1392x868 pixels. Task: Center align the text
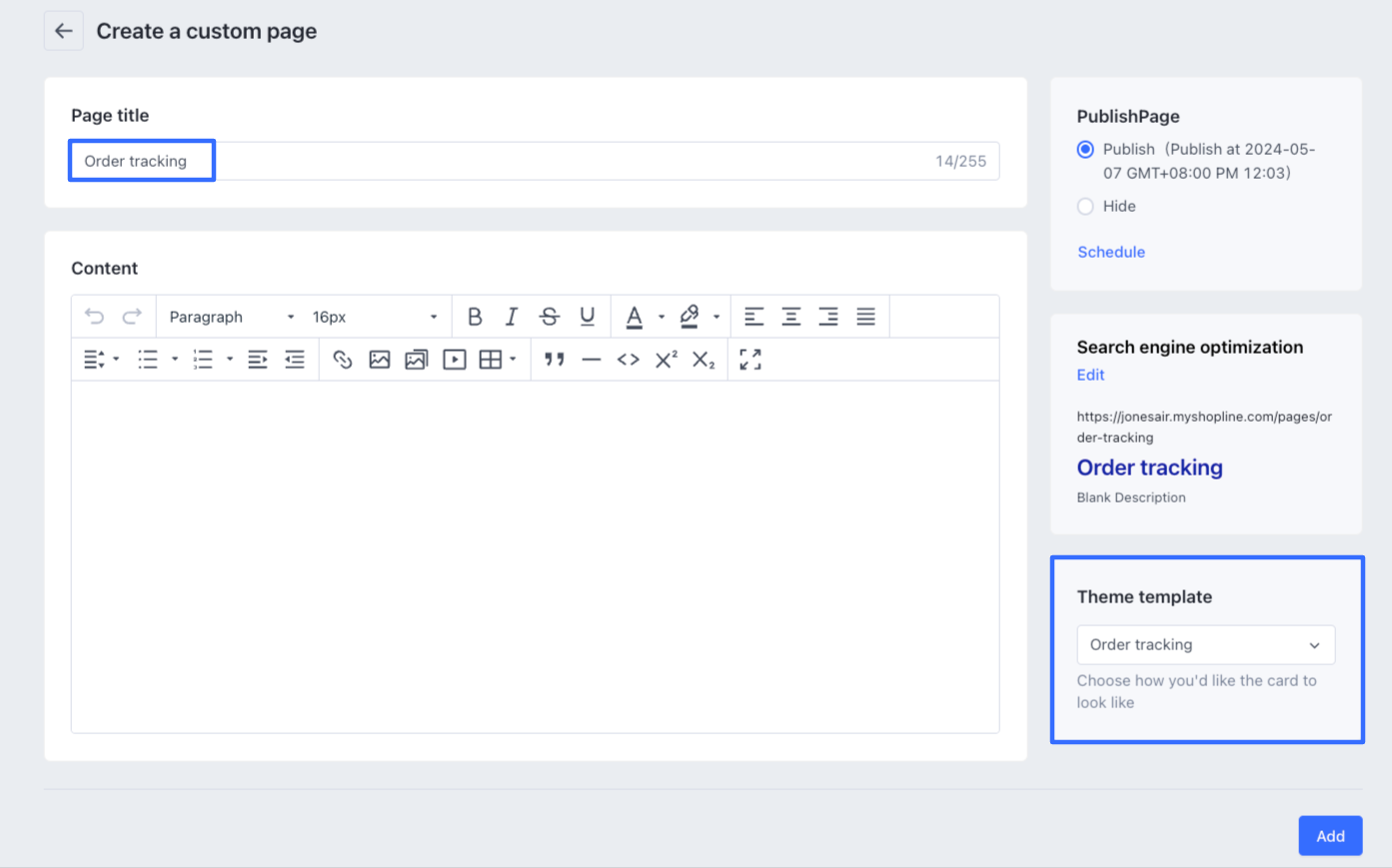click(790, 317)
